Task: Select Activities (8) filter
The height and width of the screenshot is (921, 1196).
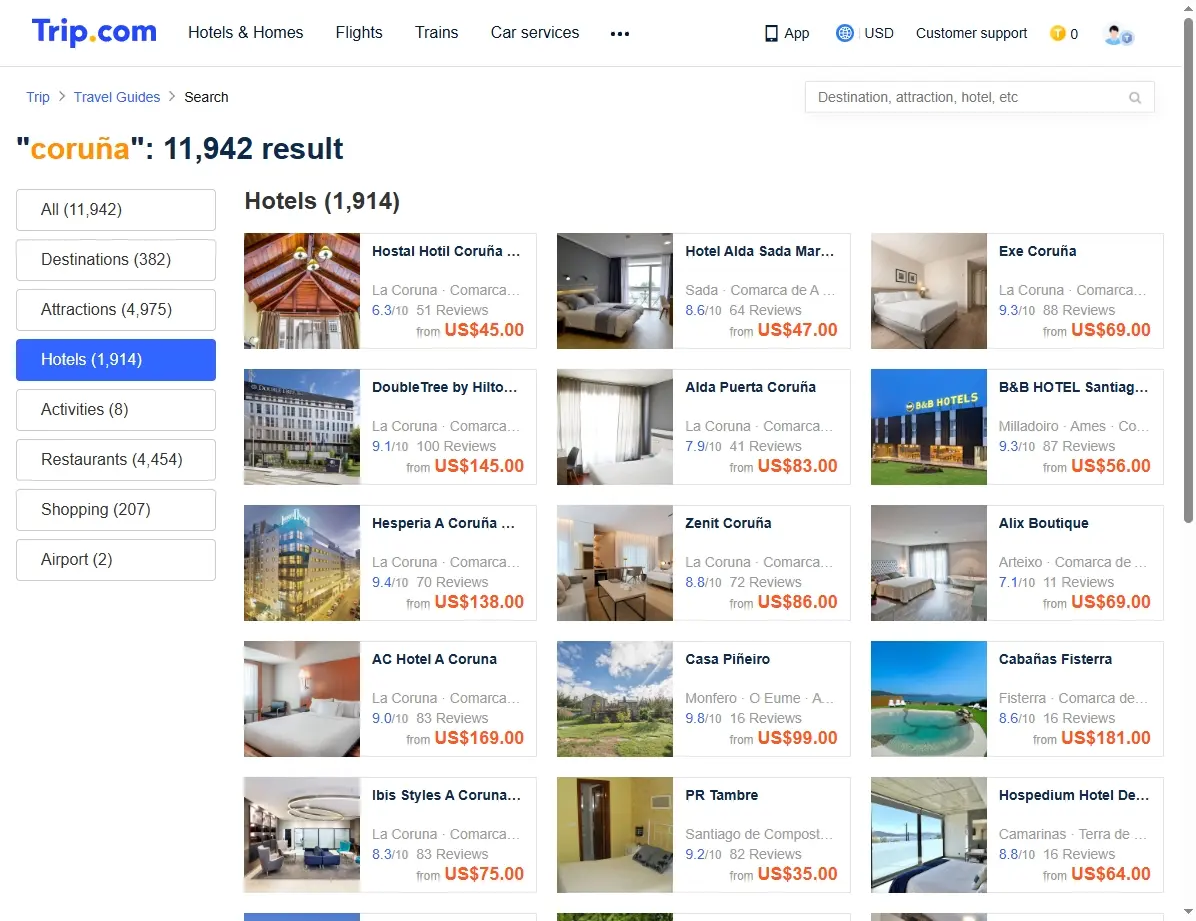Action: pos(116,410)
